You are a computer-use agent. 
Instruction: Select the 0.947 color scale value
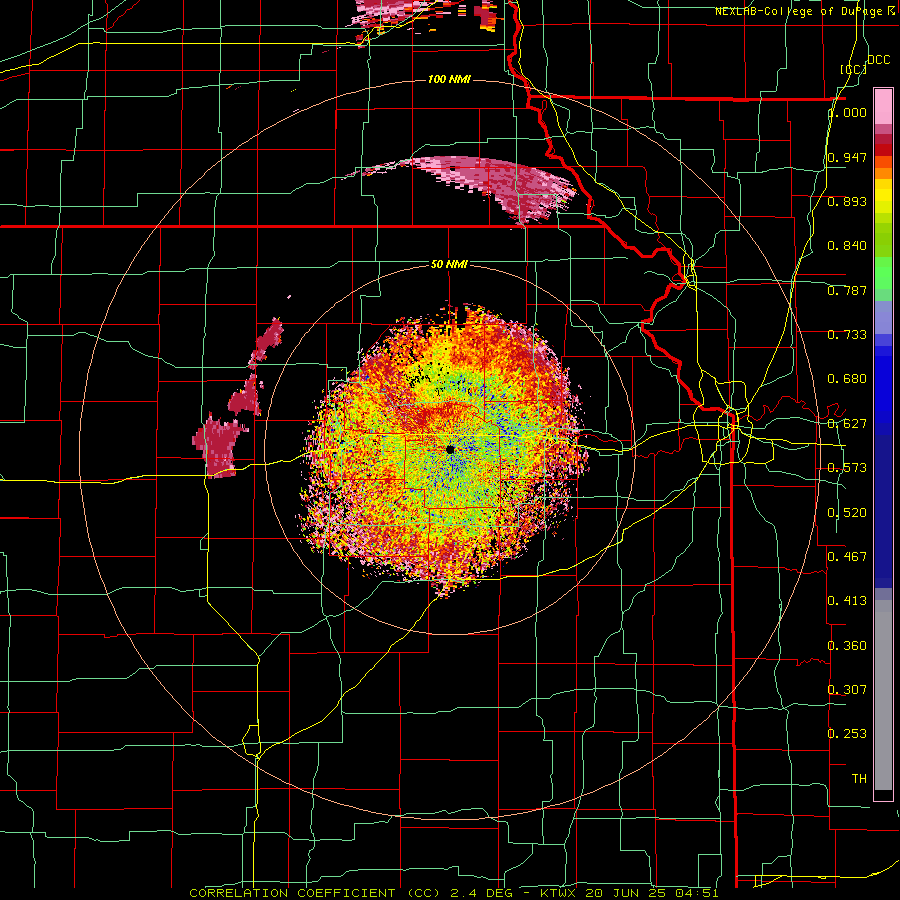coord(847,157)
